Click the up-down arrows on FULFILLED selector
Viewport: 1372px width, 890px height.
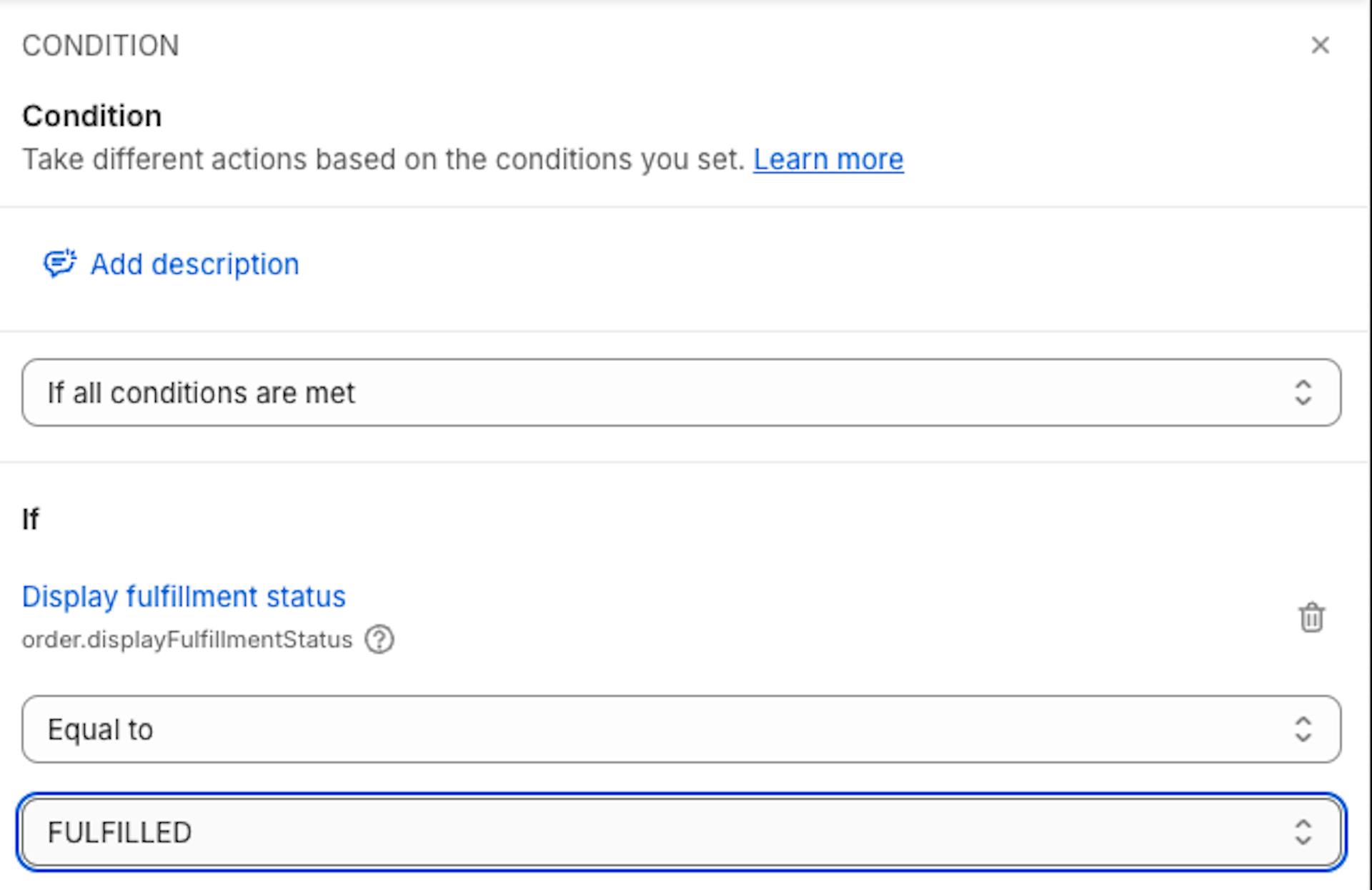[1303, 832]
